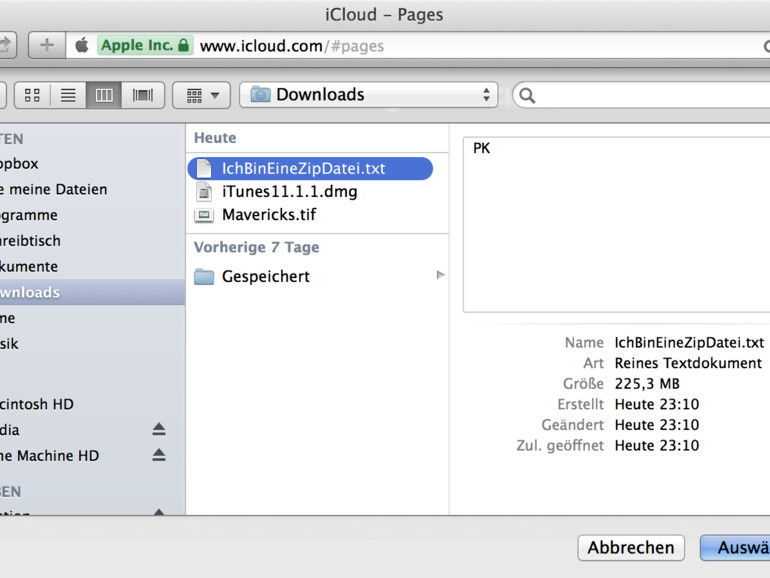Open Alle meine Dateien in sidebar

coord(53,190)
